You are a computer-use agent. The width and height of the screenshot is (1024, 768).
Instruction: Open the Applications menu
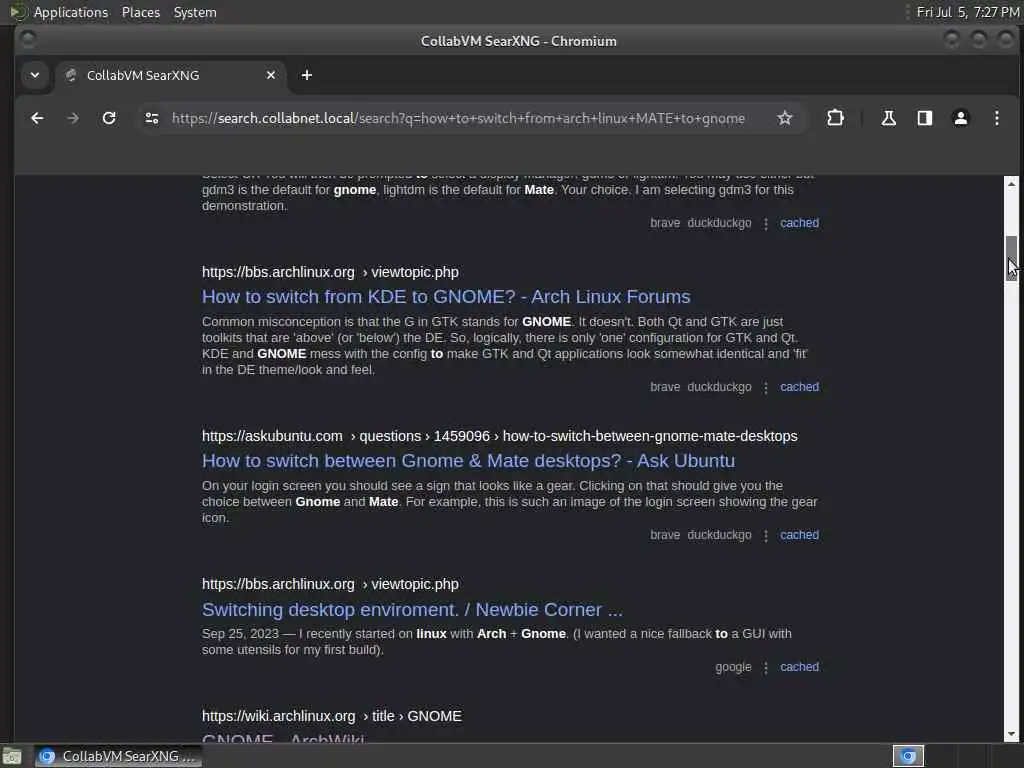pyautogui.click(x=71, y=12)
